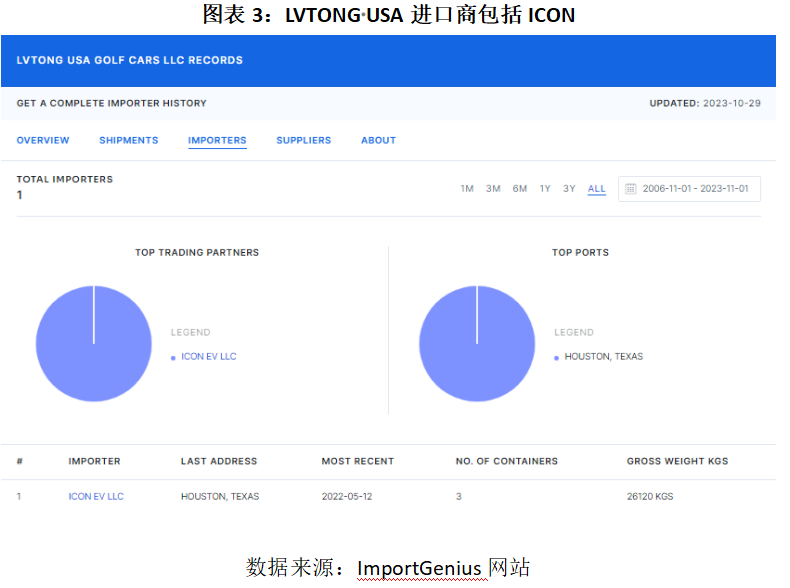Open the date range 2006-11-01 - 2023-11-01 field

tap(689, 188)
